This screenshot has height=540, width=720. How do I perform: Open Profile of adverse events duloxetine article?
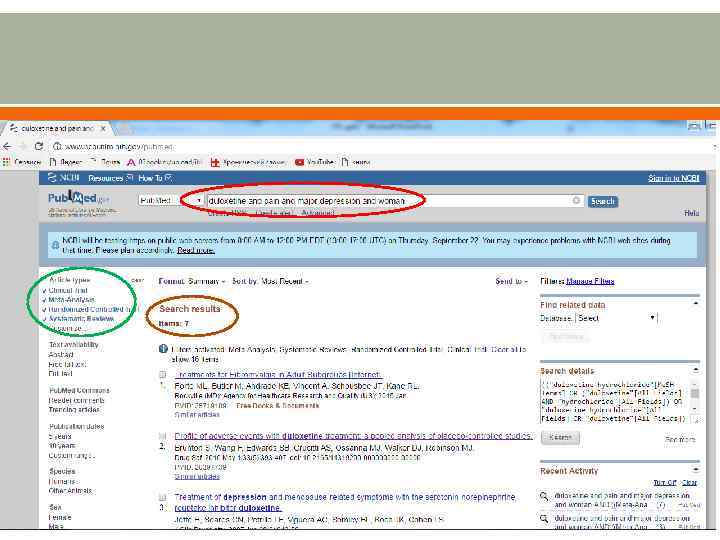354,436
